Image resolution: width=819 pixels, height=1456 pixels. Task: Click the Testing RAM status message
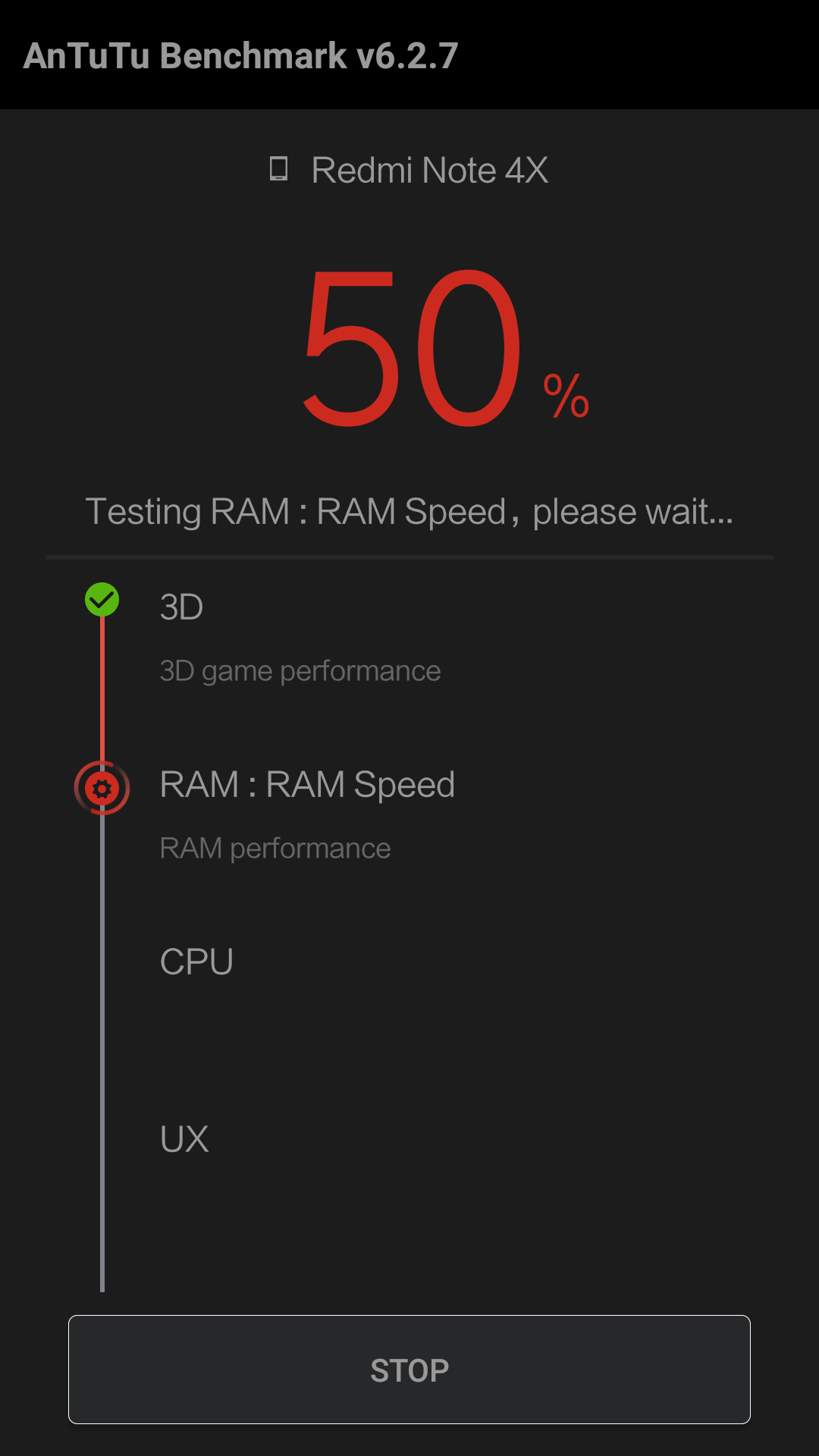point(409,512)
